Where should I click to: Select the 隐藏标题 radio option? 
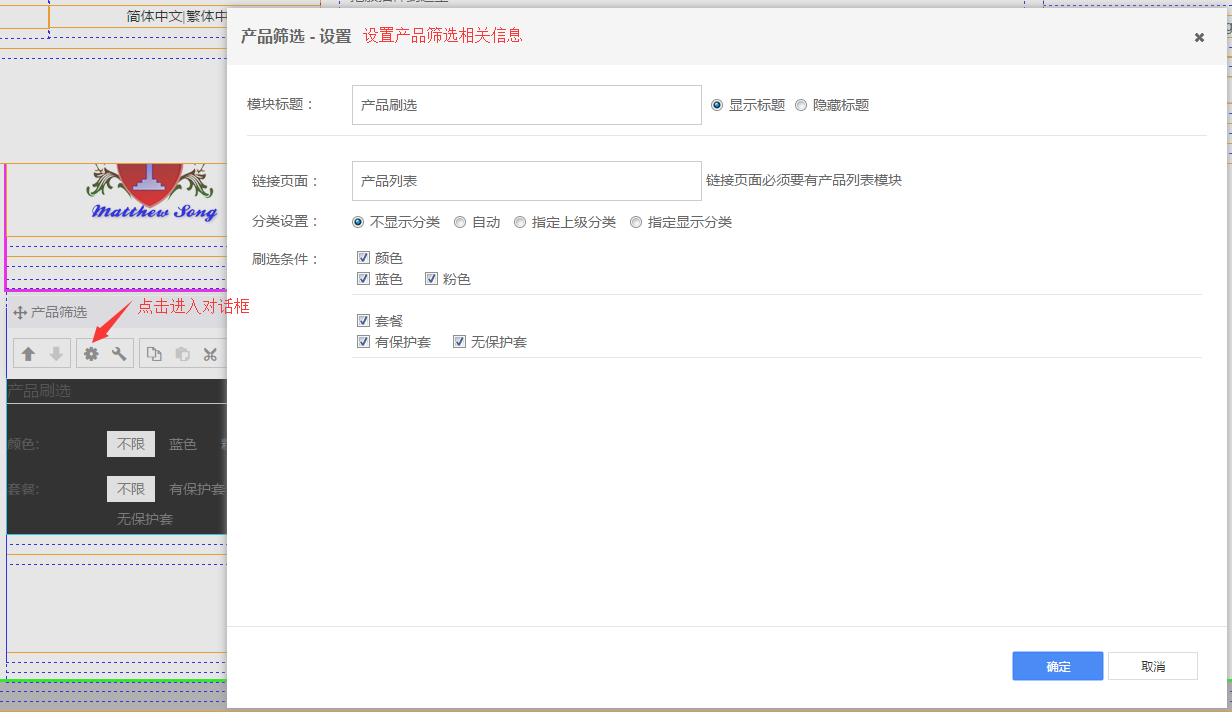801,105
